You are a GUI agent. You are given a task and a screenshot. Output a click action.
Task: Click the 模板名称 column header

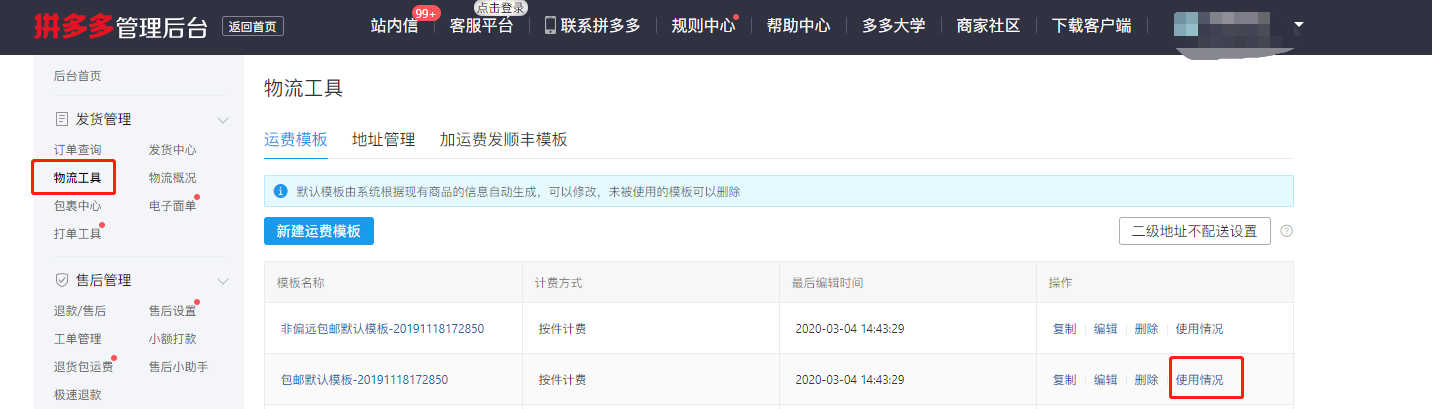pos(300,283)
